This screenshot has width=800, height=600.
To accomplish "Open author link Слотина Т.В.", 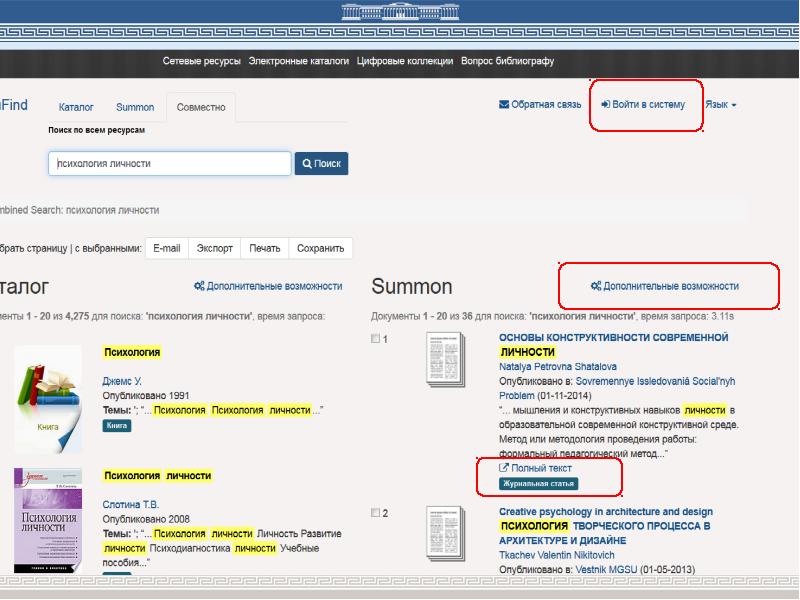I will click(x=131, y=505).
